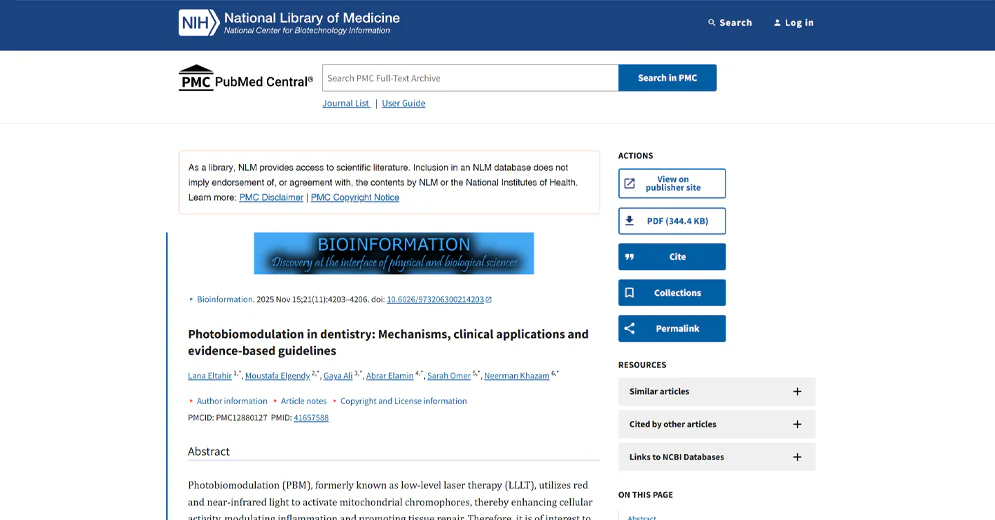Click the ON THIS PAGE heading
This screenshot has height=520, width=995.
tap(645, 495)
